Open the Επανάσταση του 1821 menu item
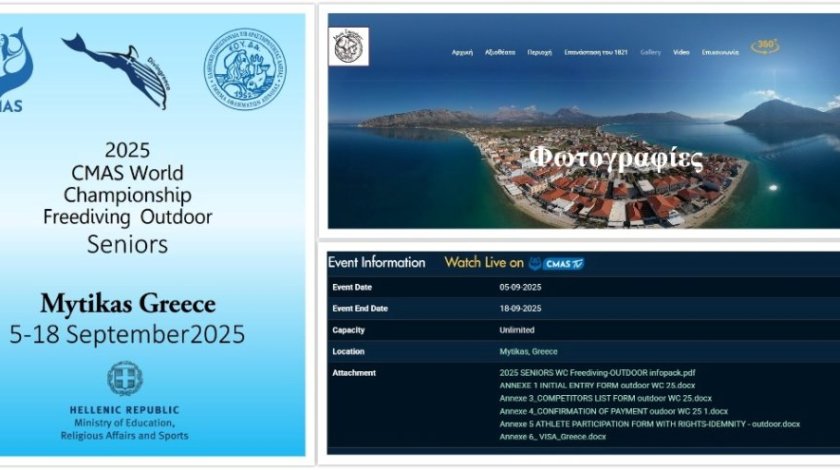 (598, 51)
